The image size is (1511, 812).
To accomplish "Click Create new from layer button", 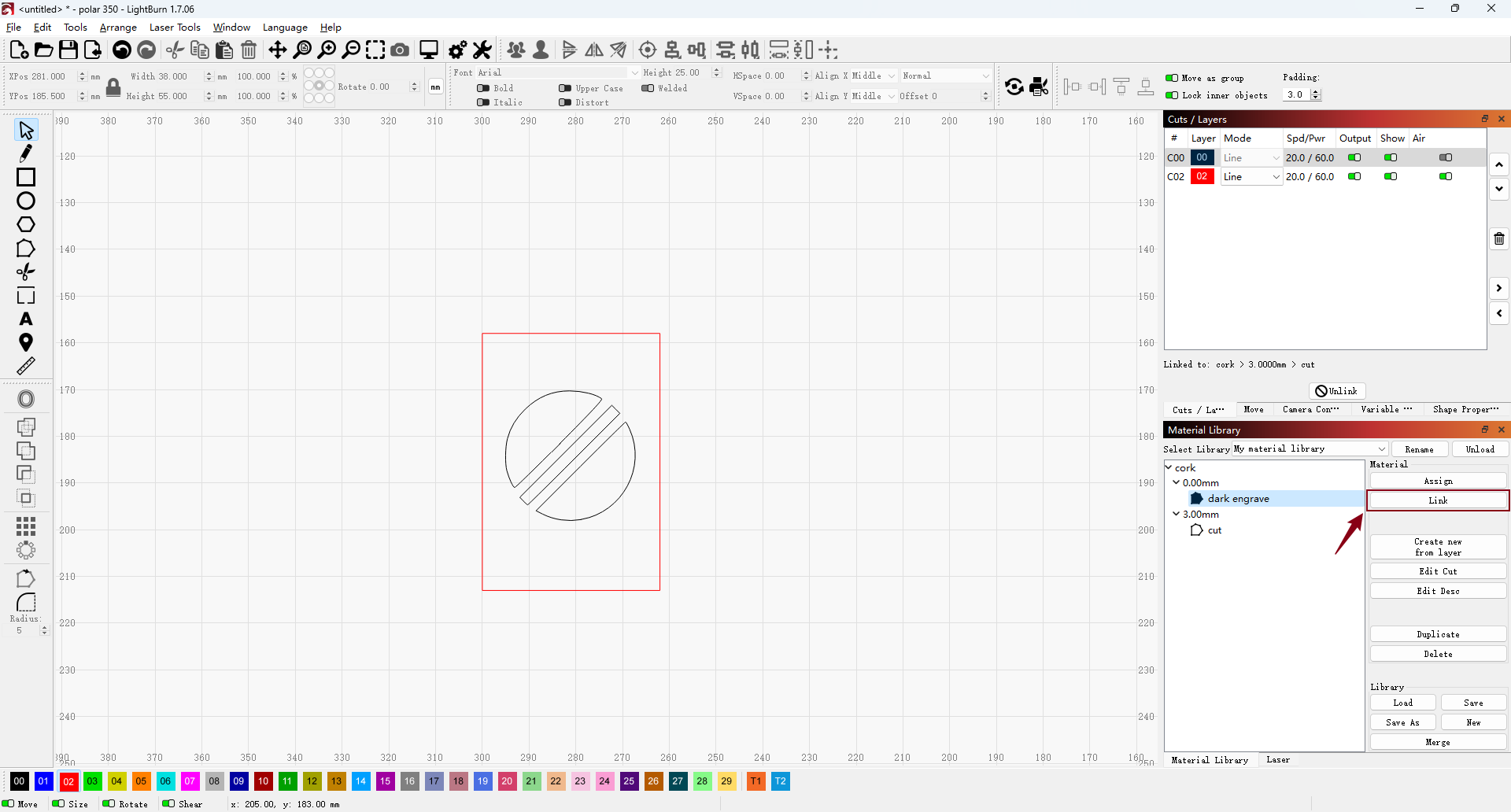I will click(x=1438, y=547).
